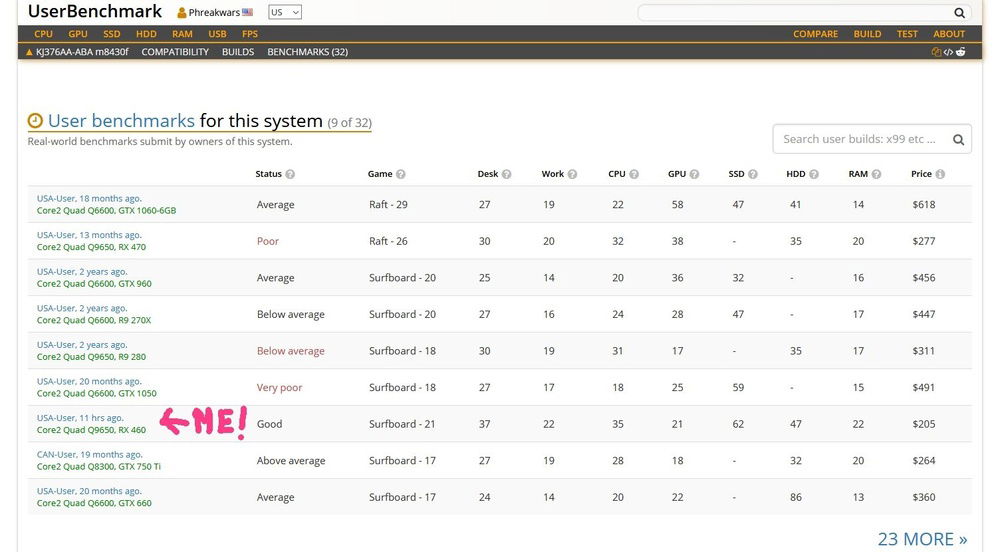
Task: Switch to the COMPATIBILITY tab
Action: [175, 52]
